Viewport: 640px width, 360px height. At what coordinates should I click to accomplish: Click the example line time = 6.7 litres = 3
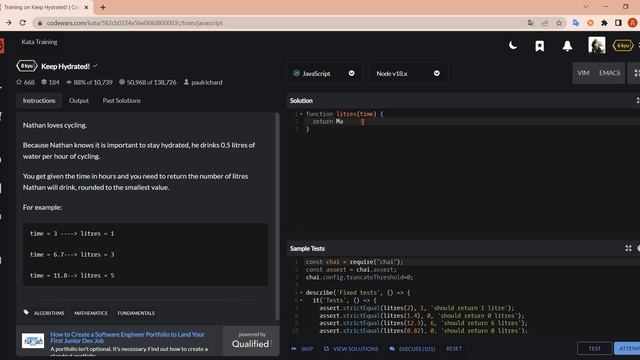72,254
